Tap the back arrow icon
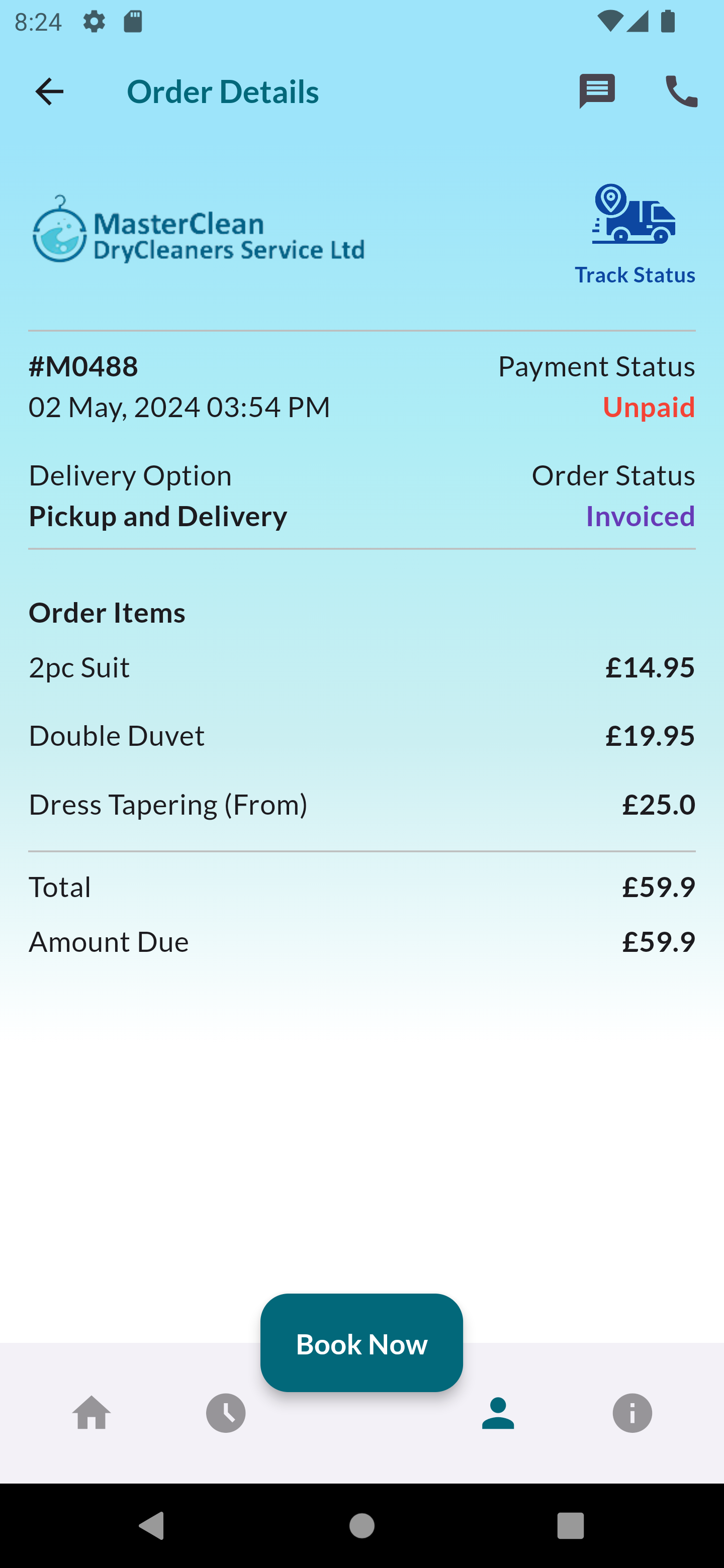The height and width of the screenshot is (1568, 724). coord(49,92)
